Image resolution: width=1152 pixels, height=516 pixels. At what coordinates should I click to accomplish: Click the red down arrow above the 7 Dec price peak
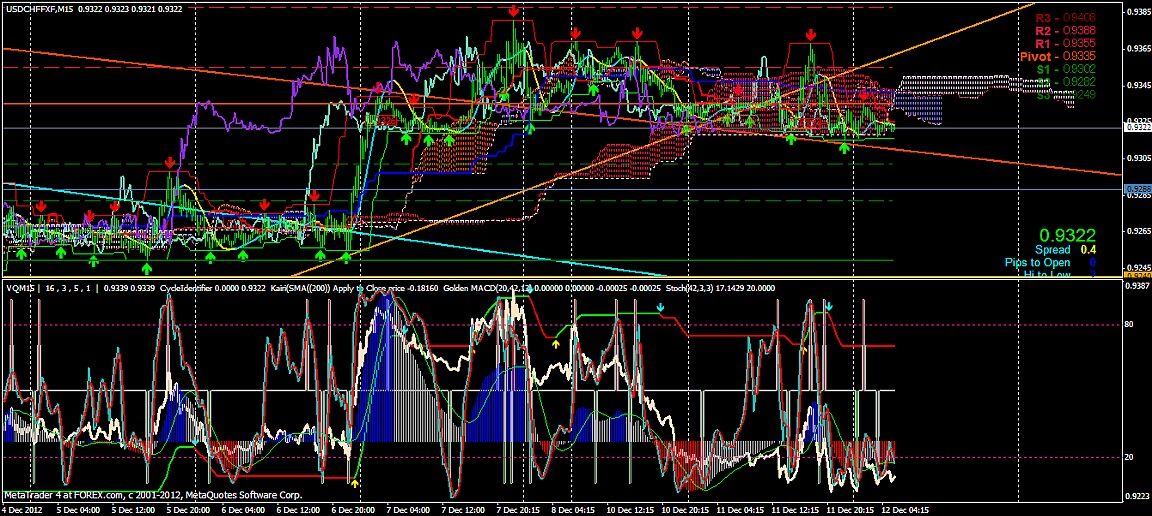coord(513,10)
